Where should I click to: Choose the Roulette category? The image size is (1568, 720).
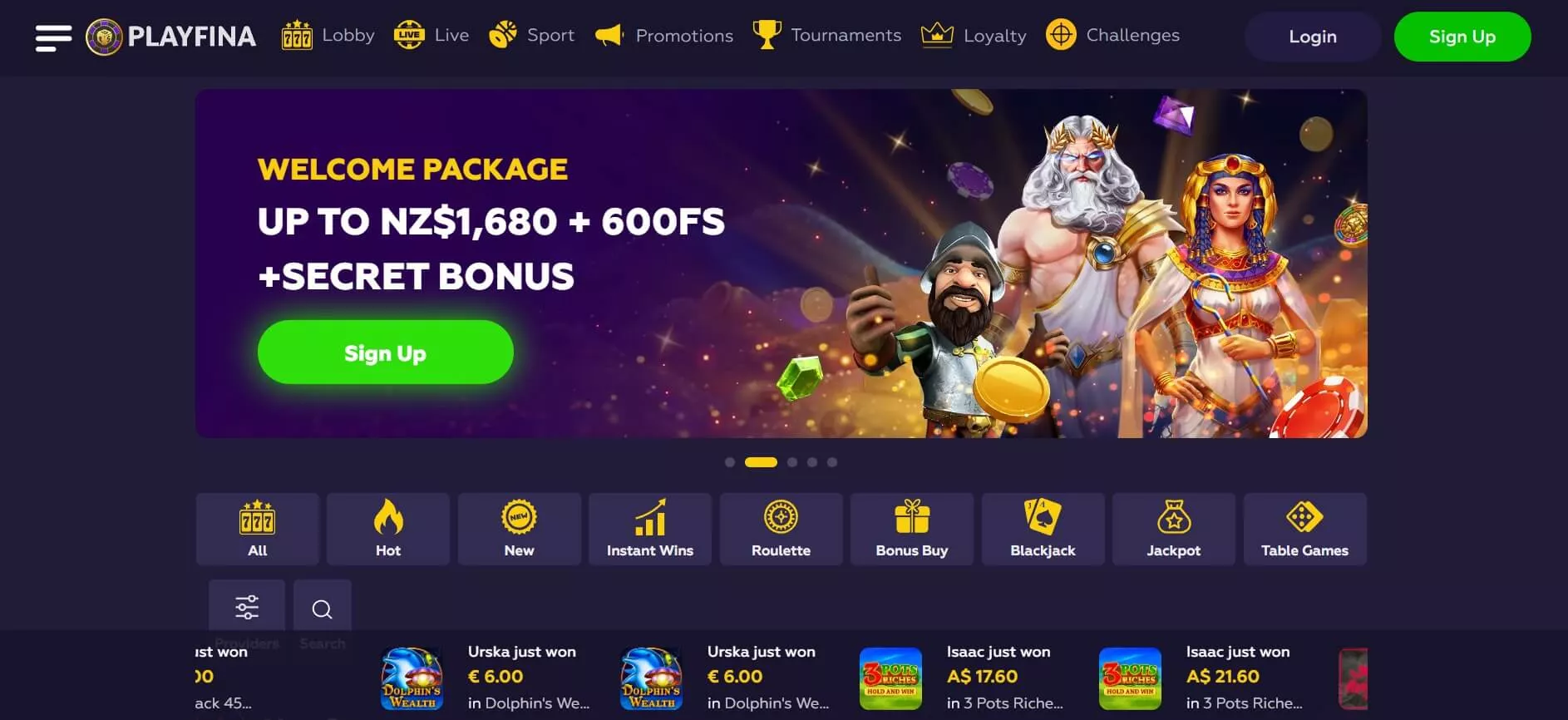pos(781,529)
